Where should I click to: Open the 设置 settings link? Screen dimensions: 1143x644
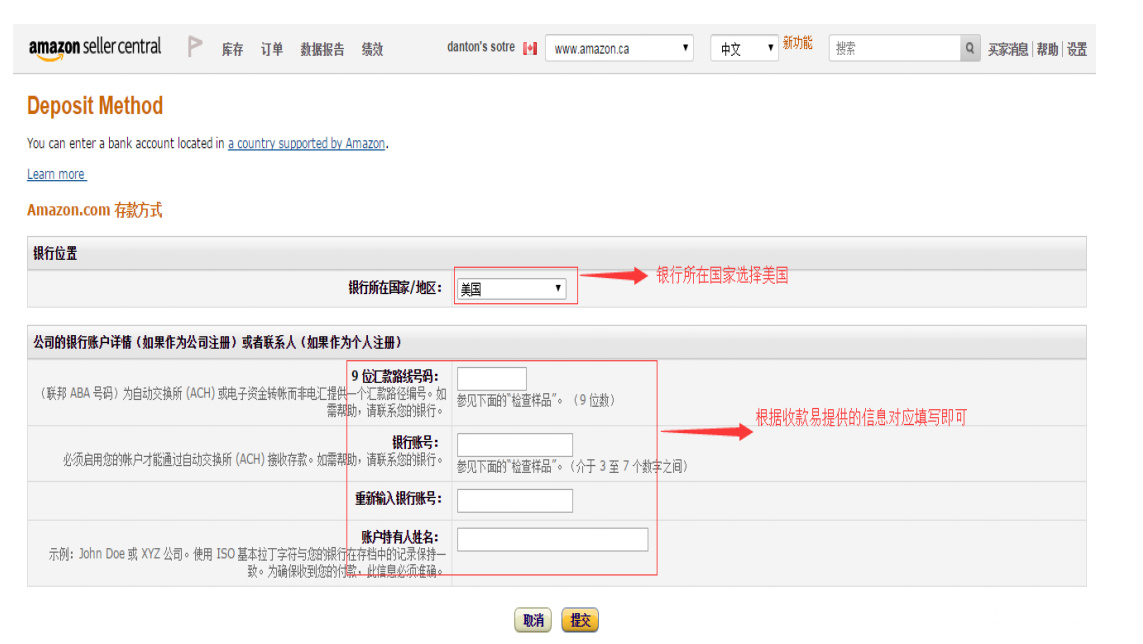[x=1077, y=48]
